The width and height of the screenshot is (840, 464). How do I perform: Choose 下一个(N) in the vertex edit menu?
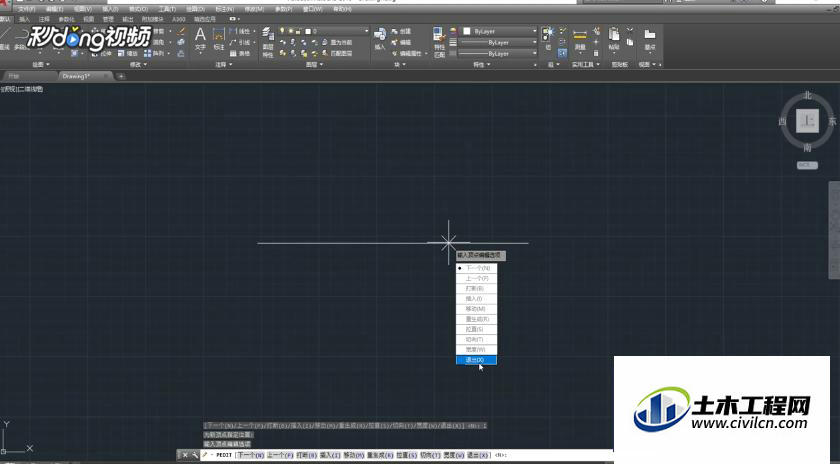coord(477,268)
